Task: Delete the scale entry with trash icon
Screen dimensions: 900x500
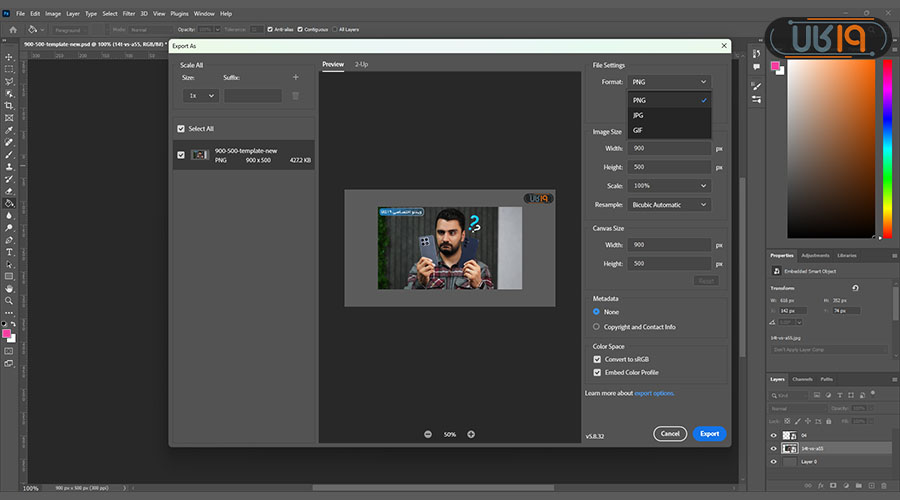Action: click(295, 95)
